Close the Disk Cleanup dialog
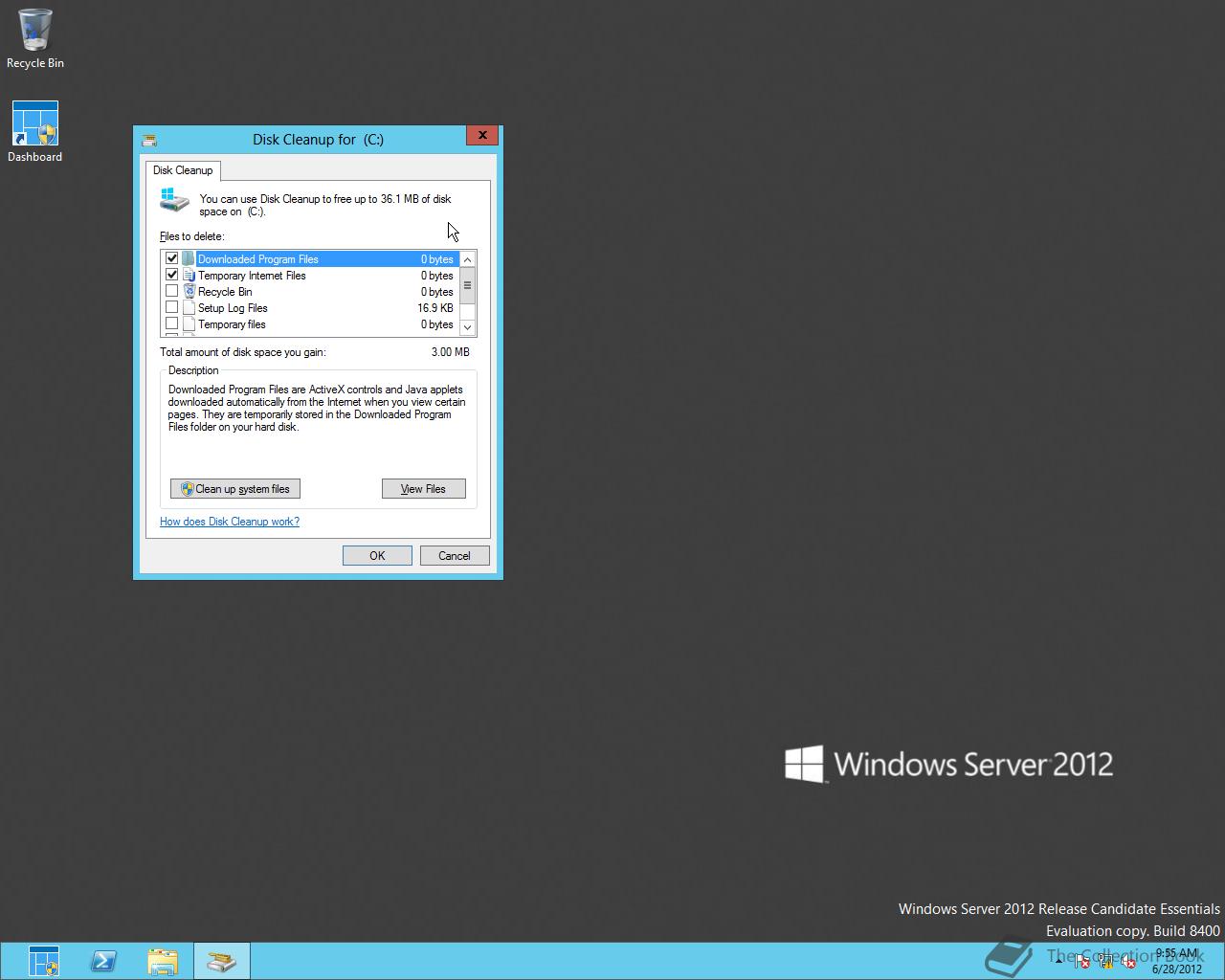Screen dimensions: 1225x980 (x=482, y=136)
